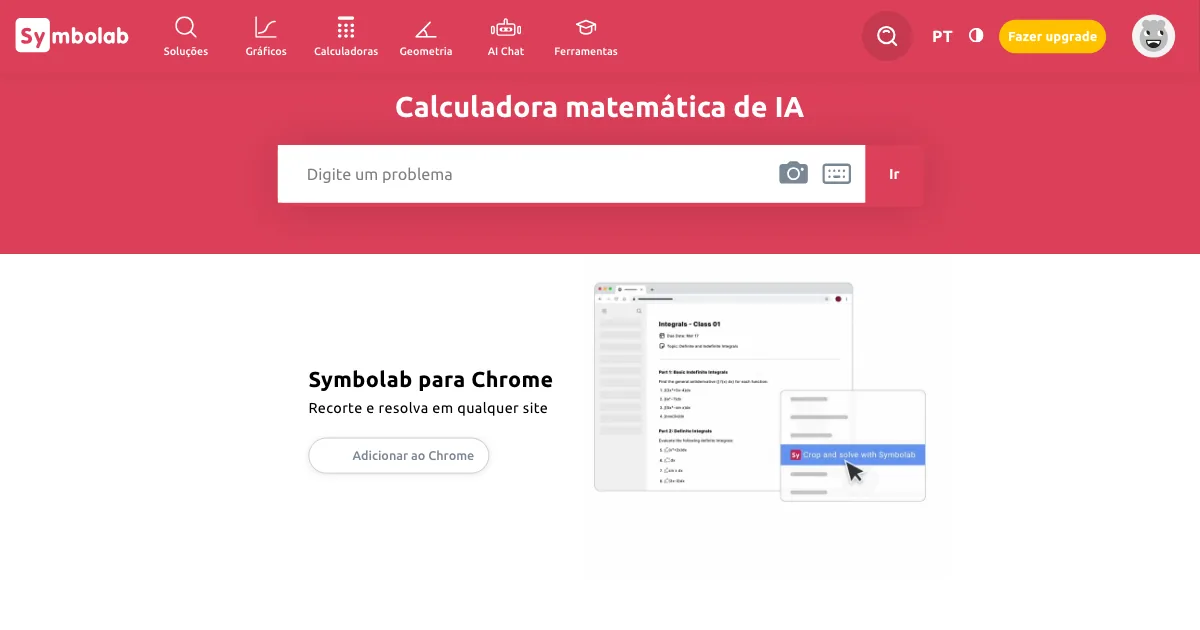Click the camera icon to upload a photo
Viewport: 1200px width, 630px height.
tap(793, 173)
